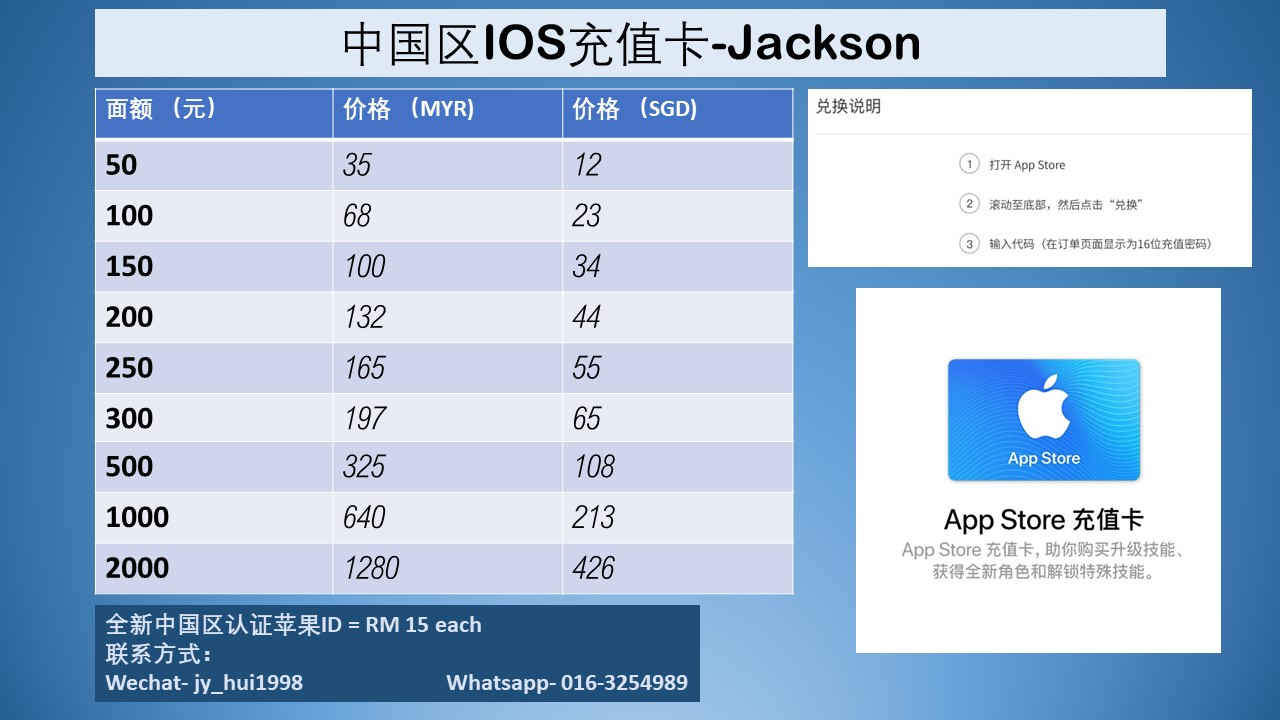The height and width of the screenshot is (720, 1280).
Task: Select the "Whatsapp- 016-3254989" contact text
Action: [x=567, y=683]
